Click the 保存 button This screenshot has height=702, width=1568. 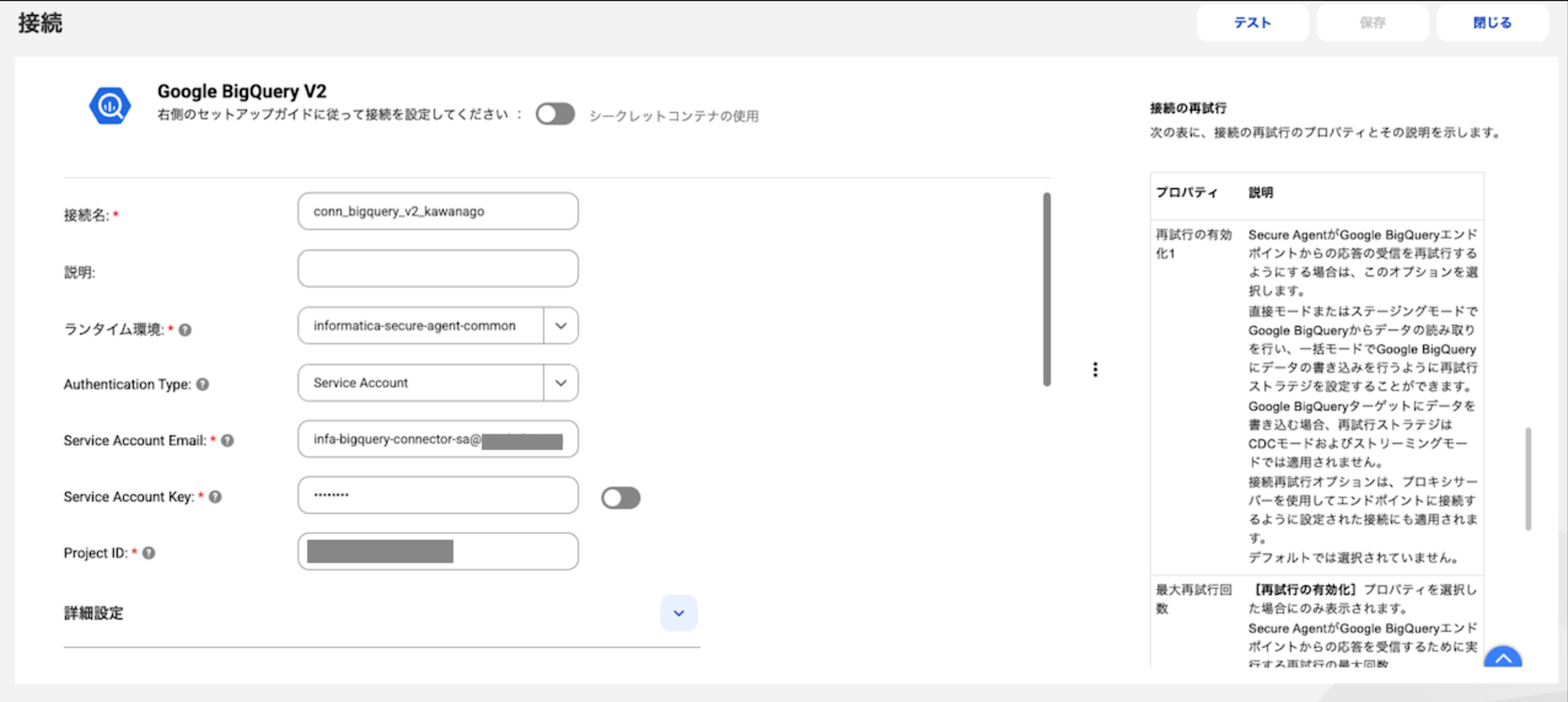[1372, 23]
